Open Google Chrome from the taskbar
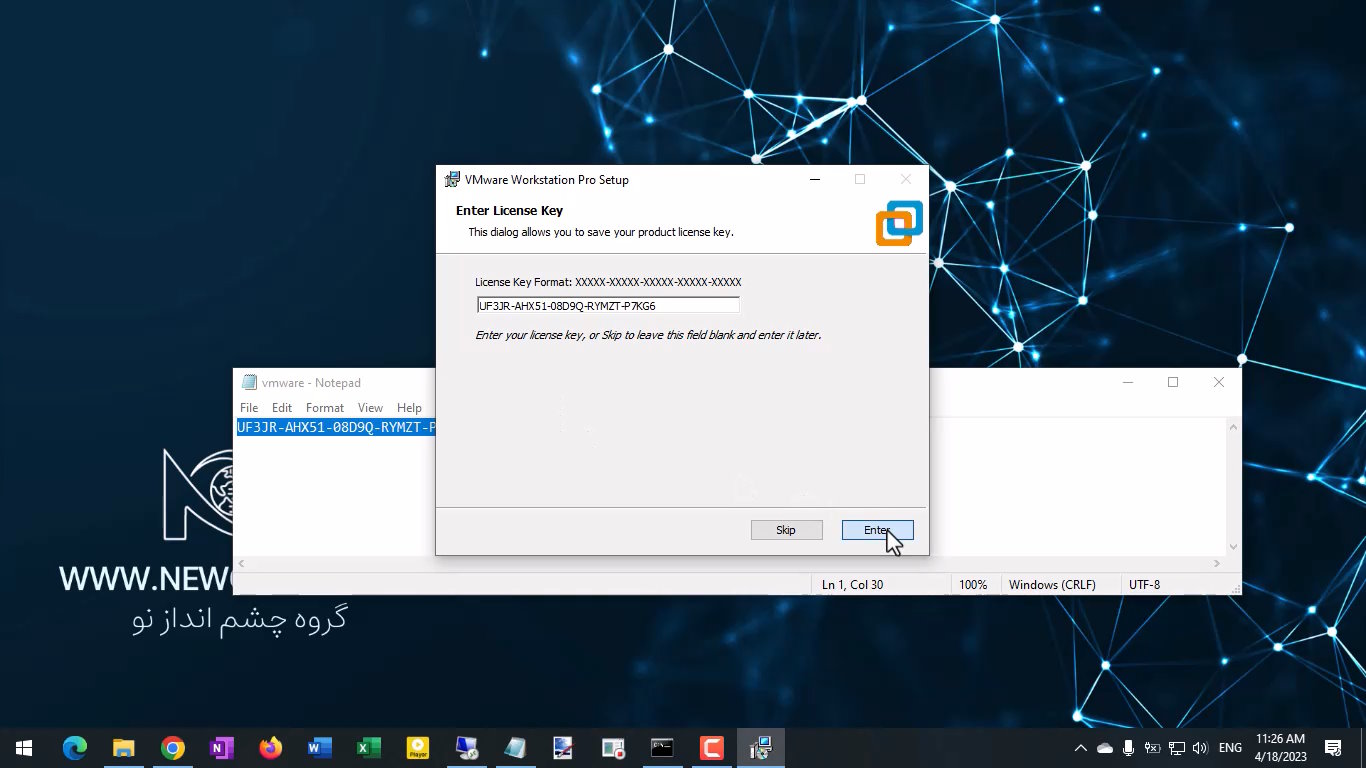 pyautogui.click(x=173, y=748)
